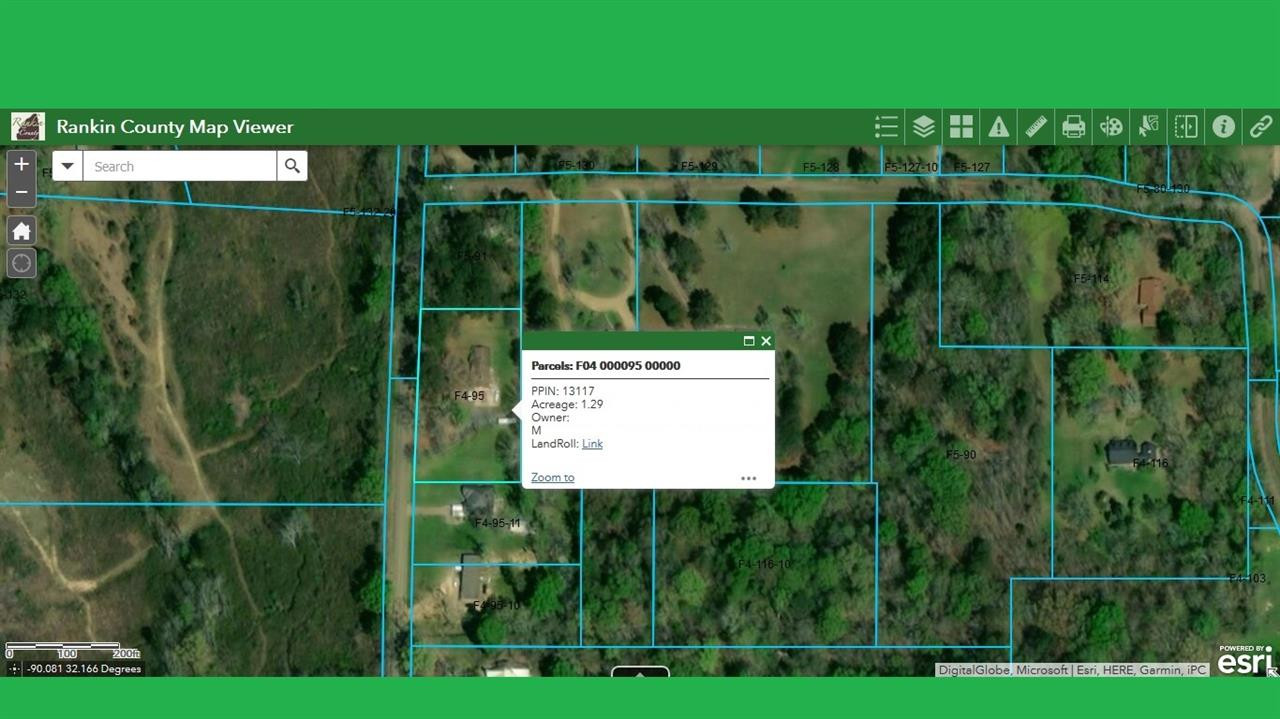Open the Basemap Gallery grid icon
The width and height of the screenshot is (1280, 719).
pyautogui.click(x=961, y=127)
